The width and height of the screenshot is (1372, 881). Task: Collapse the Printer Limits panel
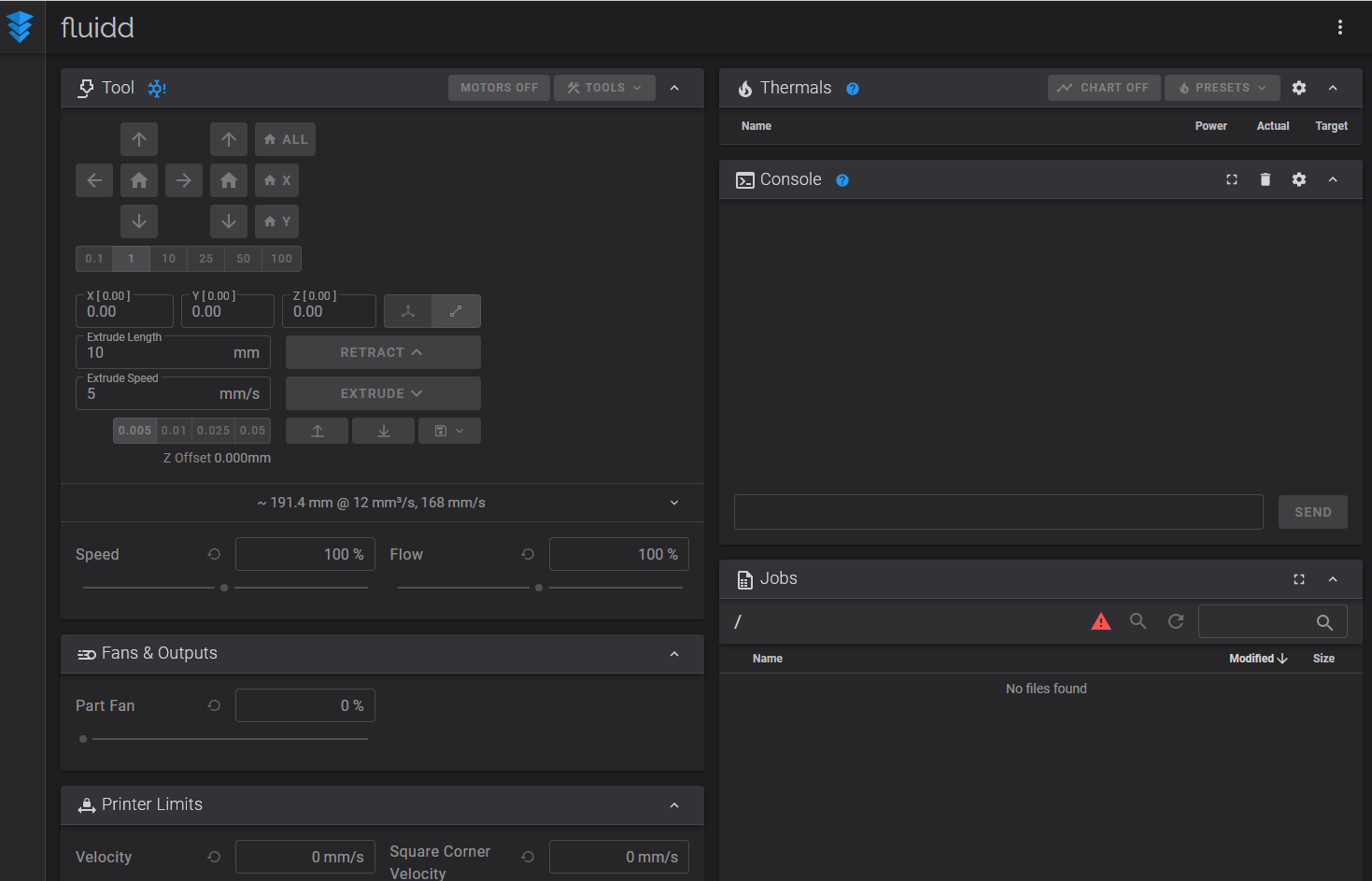tap(674, 804)
